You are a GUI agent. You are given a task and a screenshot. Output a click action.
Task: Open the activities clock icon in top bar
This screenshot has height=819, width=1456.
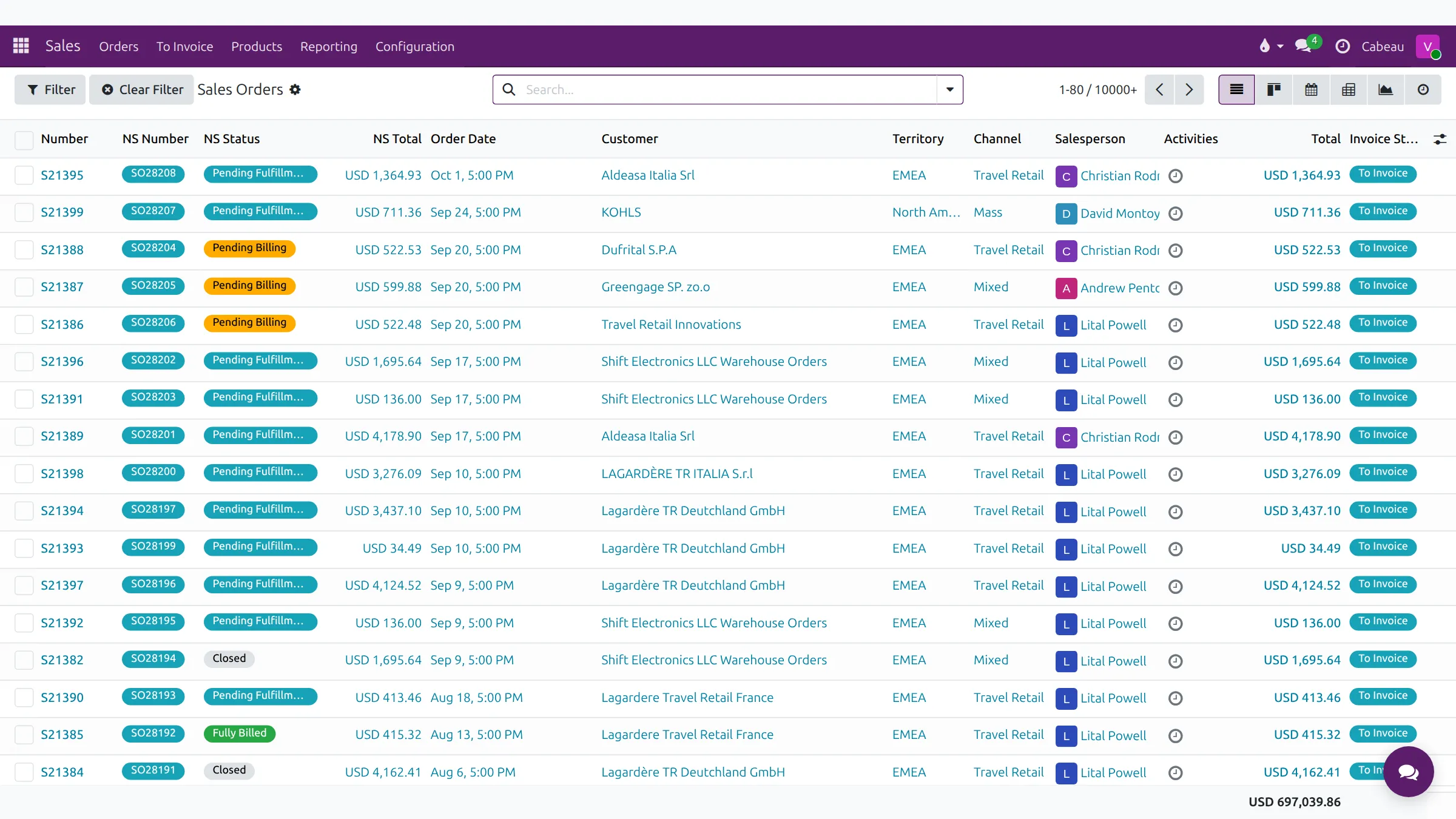(x=1343, y=46)
